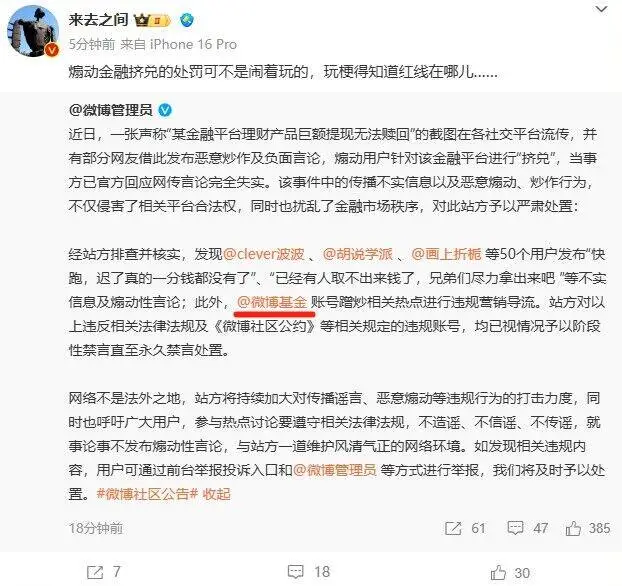Click the 来去之间 username text
622x586 pixels.
click(x=98, y=20)
